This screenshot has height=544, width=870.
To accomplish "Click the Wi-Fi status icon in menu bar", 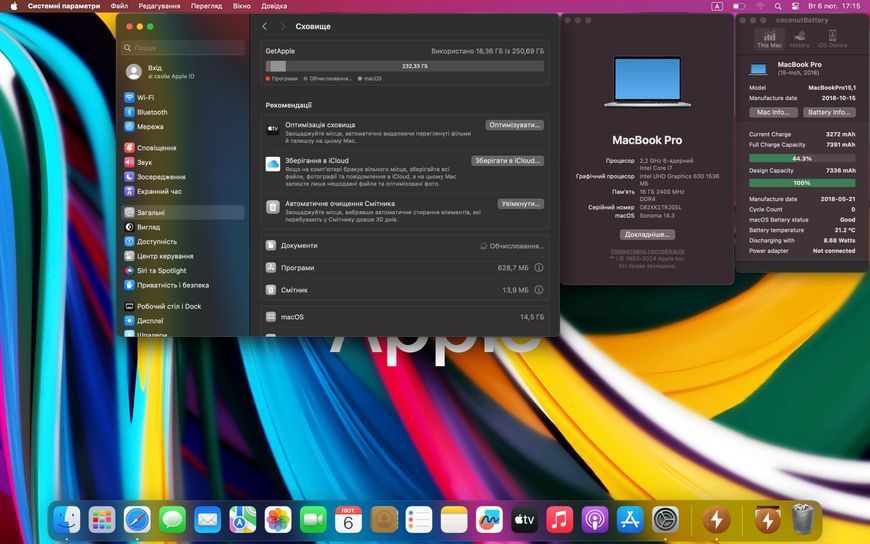I will [x=760, y=6].
